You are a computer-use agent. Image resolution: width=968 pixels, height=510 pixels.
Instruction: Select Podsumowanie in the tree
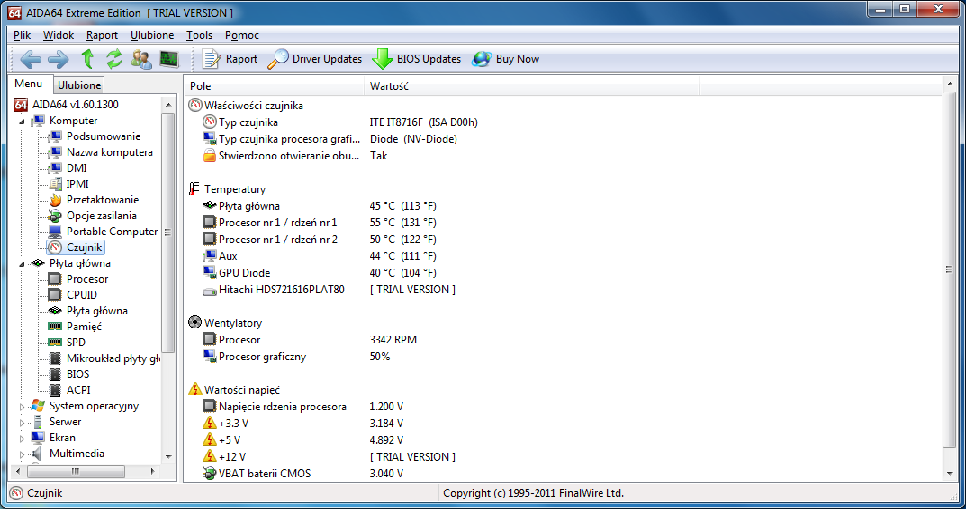coord(103,136)
